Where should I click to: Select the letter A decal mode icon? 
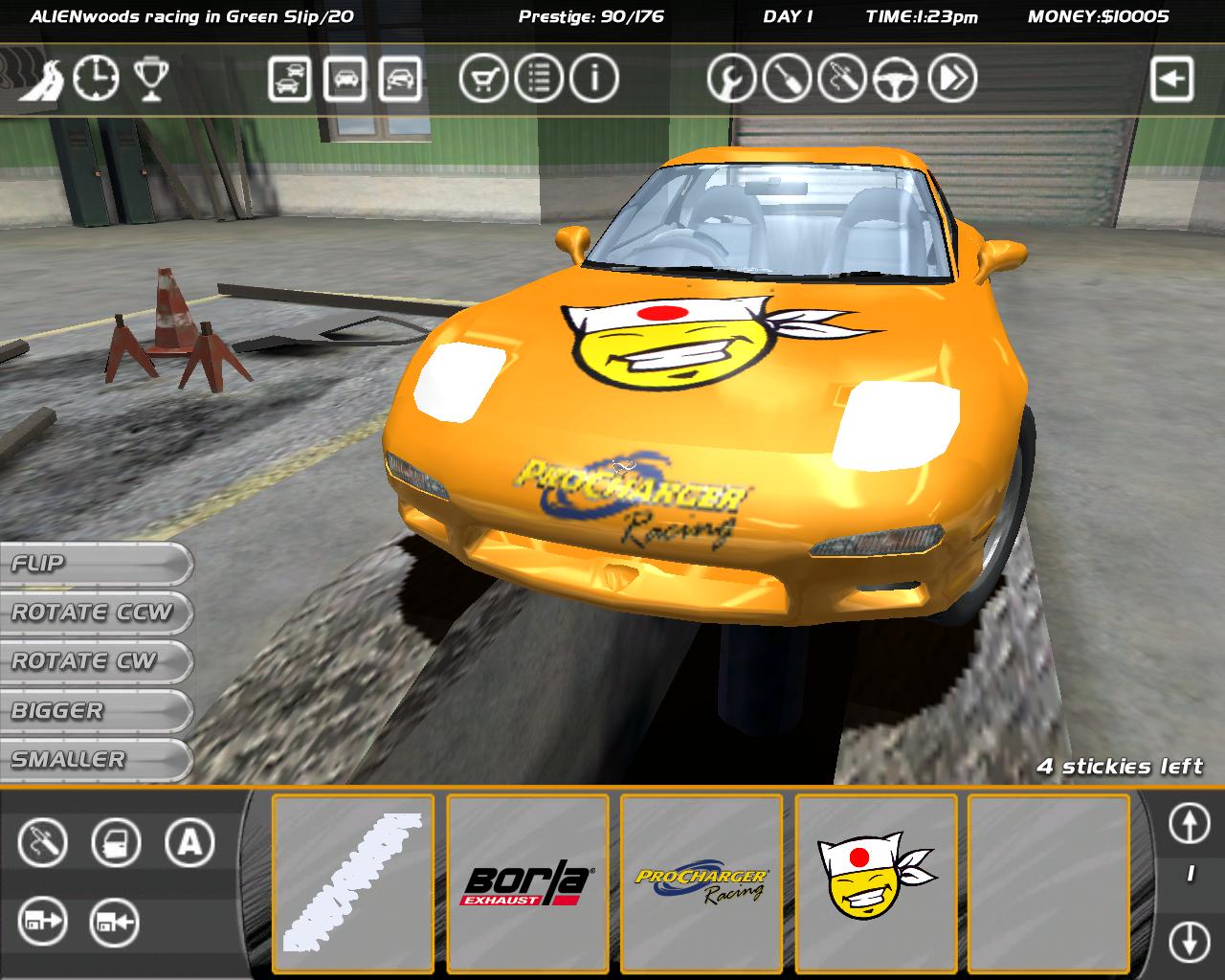(189, 843)
